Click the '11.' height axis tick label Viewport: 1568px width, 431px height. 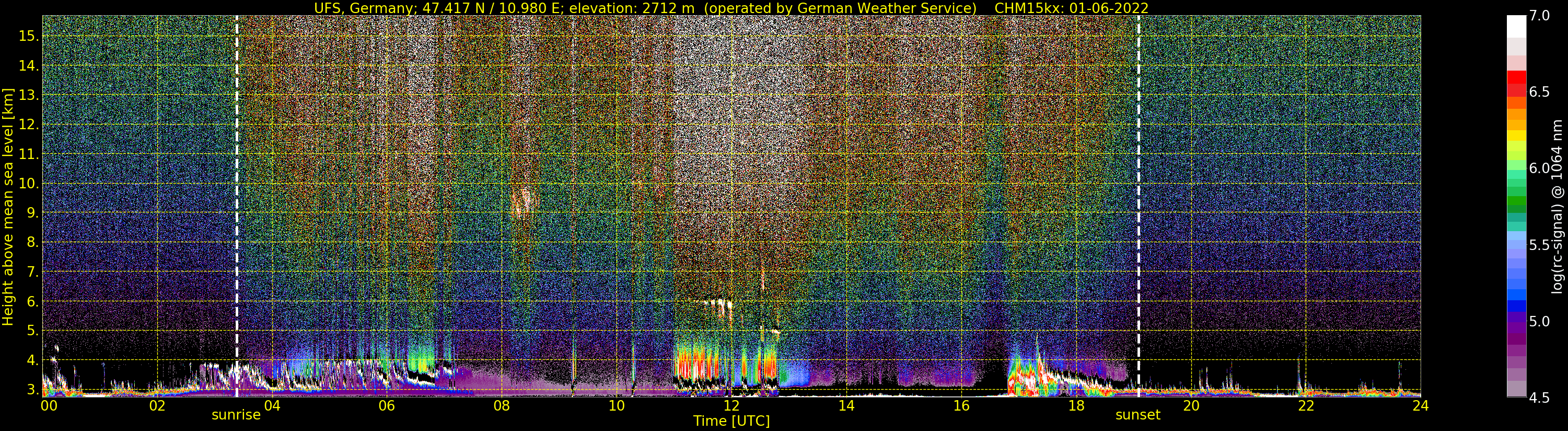point(29,155)
